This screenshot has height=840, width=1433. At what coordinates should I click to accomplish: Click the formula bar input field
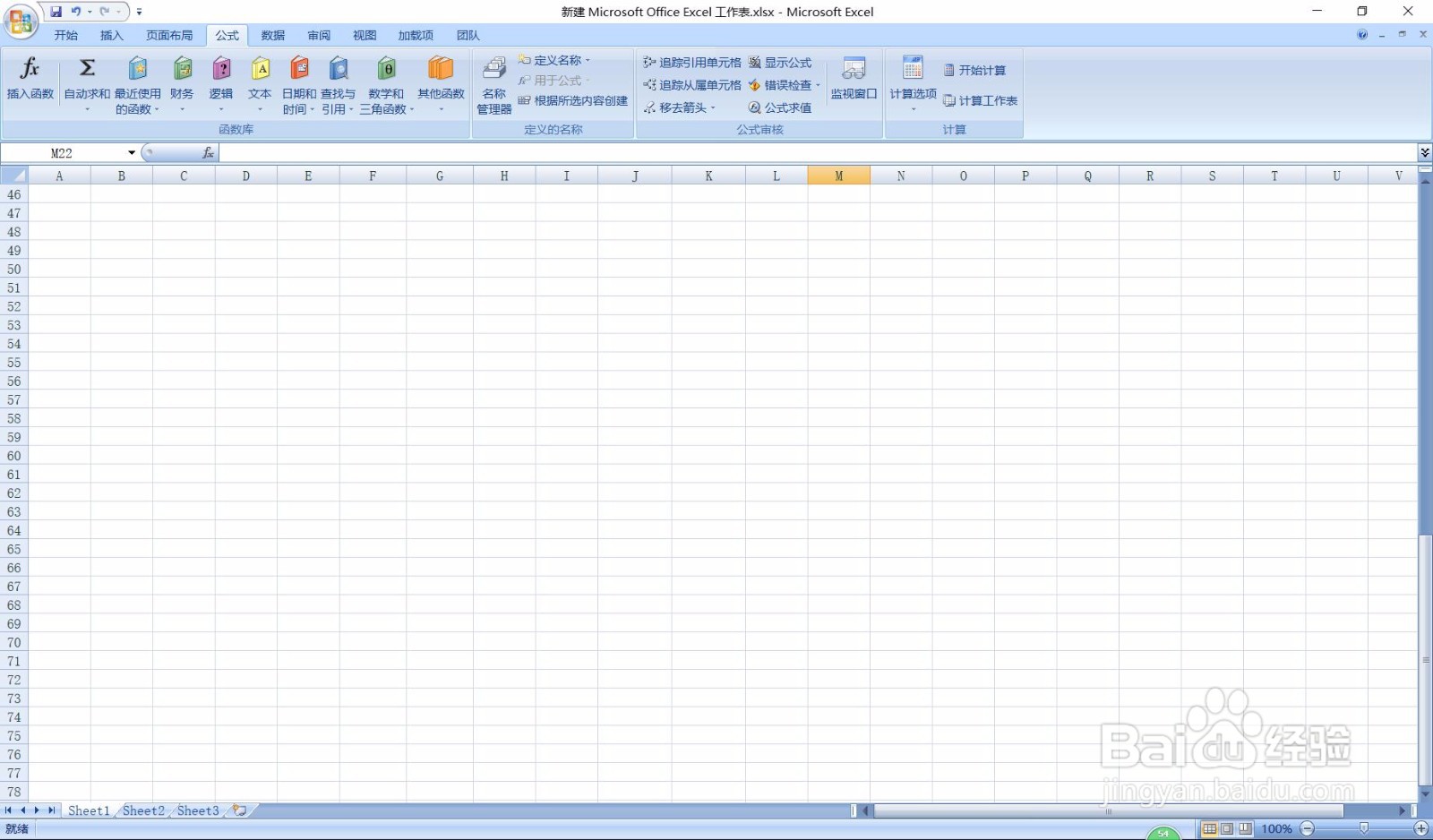(x=818, y=153)
